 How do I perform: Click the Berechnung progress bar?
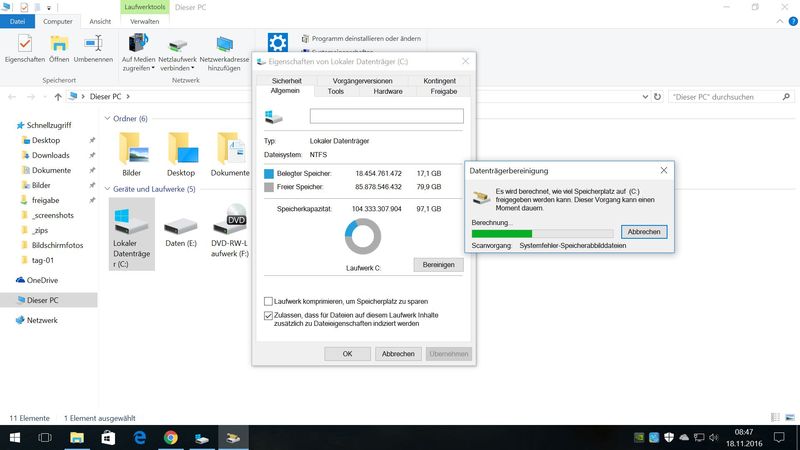coord(542,234)
